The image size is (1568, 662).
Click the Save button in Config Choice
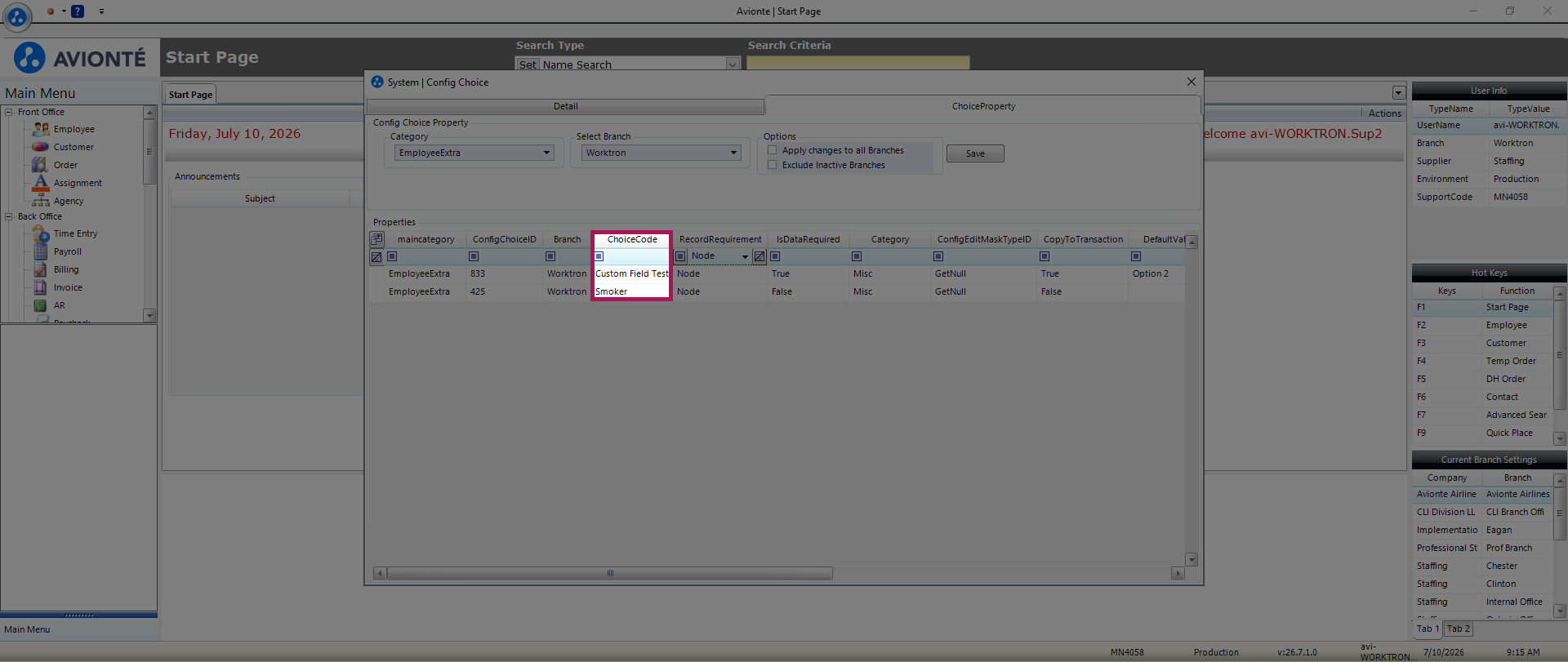point(975,153)
